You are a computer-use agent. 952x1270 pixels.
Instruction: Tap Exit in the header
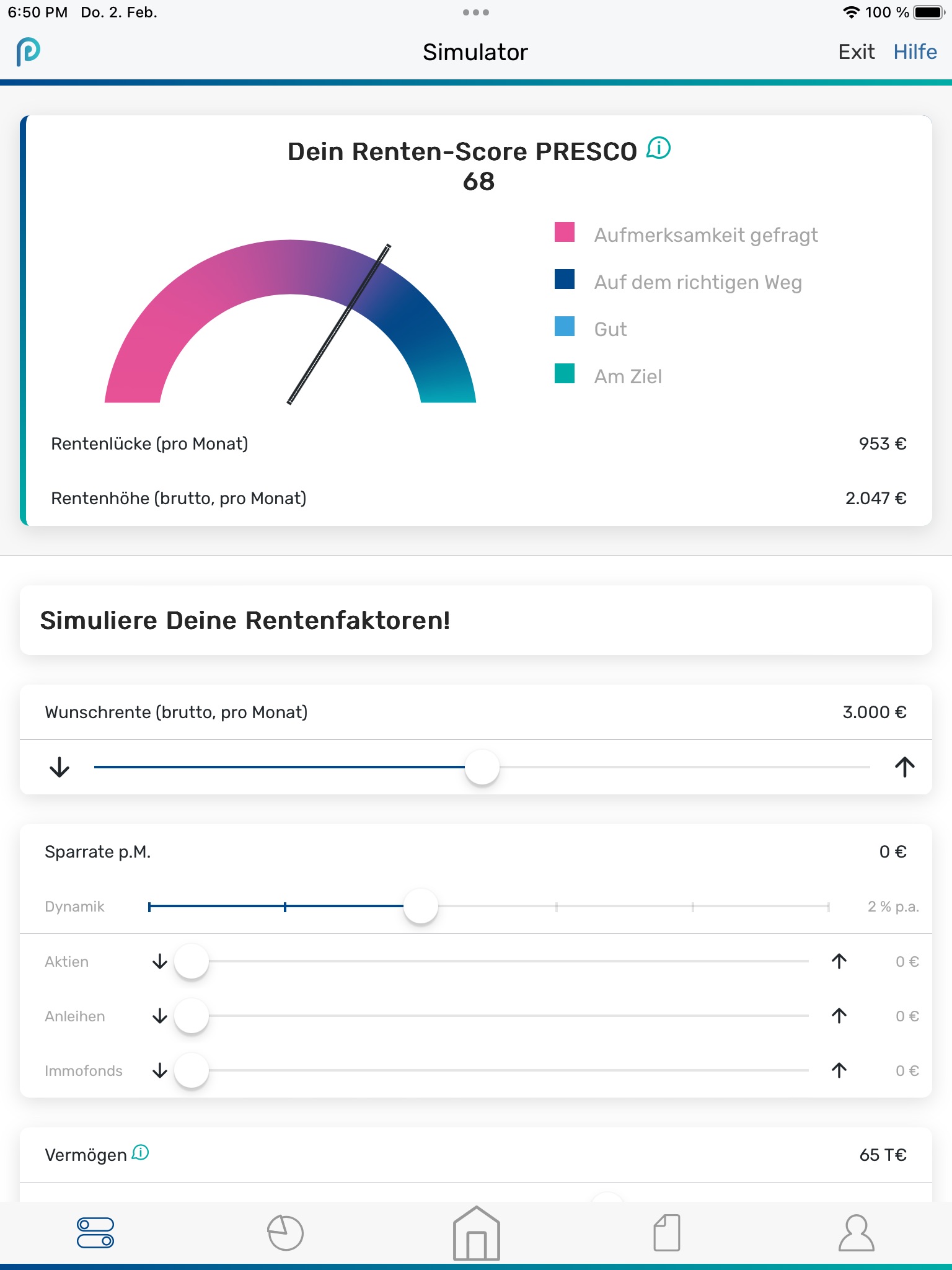pyautogui.click(x=857, y=52)
